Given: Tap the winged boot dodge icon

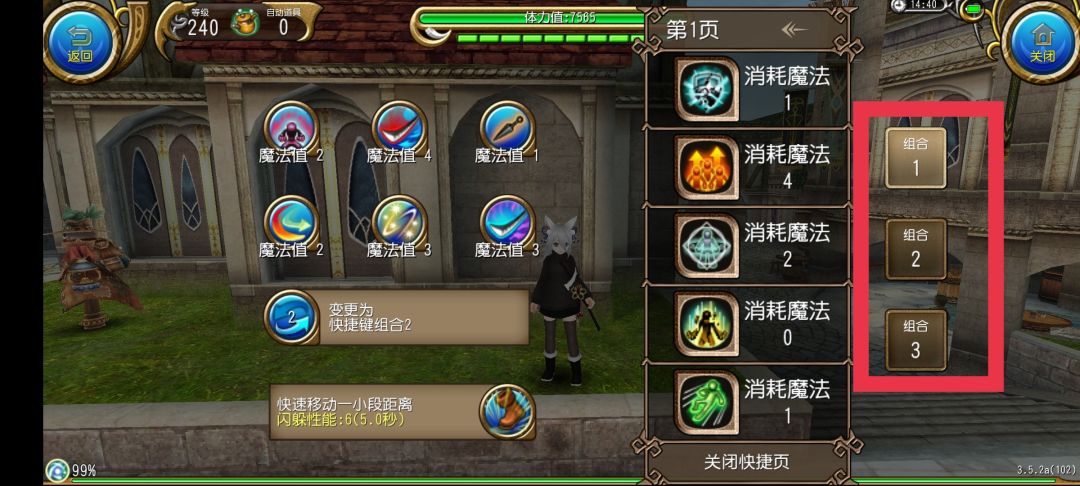Looking at the screenshot, I should [507, 412].
